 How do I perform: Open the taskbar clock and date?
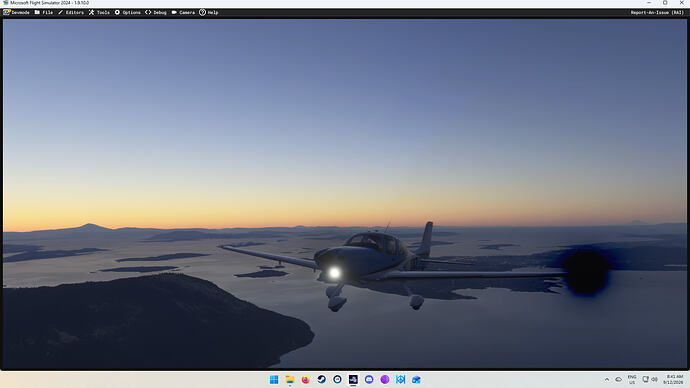click(x=674, y=379)
